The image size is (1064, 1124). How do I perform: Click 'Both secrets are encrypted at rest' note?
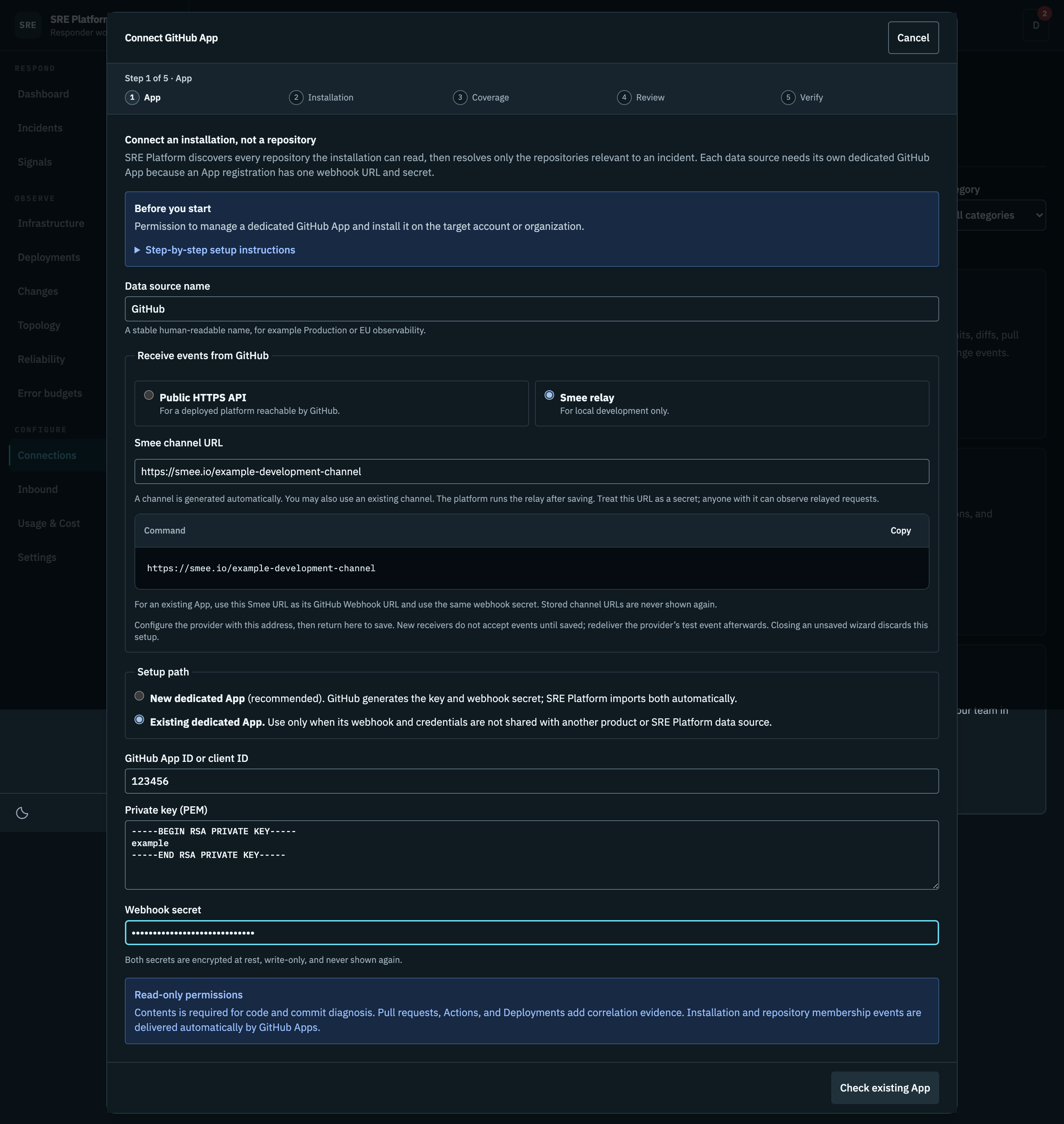point(263,960)
